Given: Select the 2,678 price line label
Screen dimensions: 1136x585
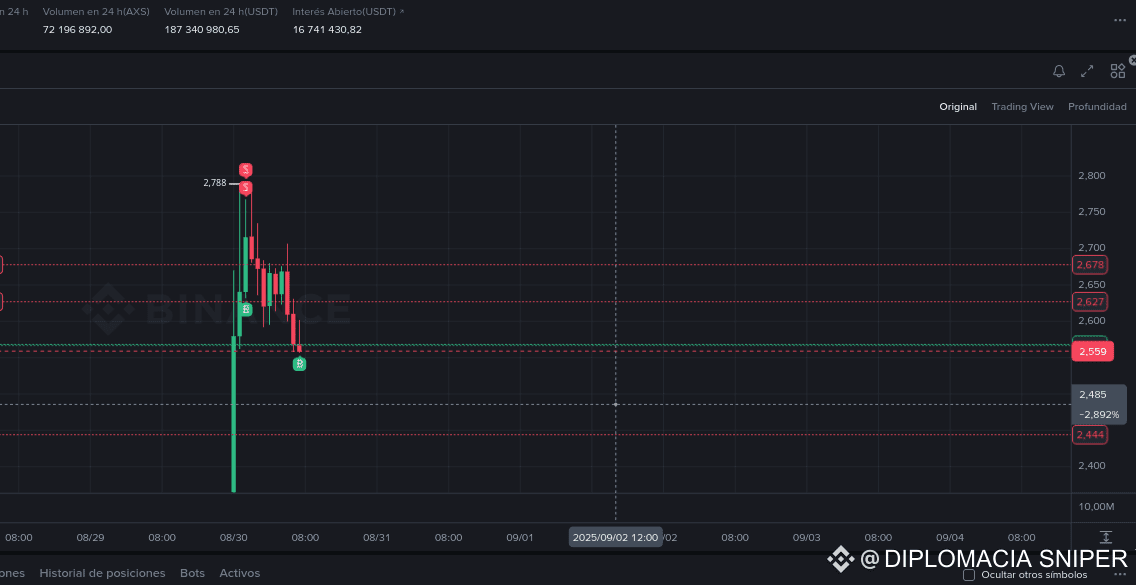Looking at the screenshot, I should tap(1090, 265).
